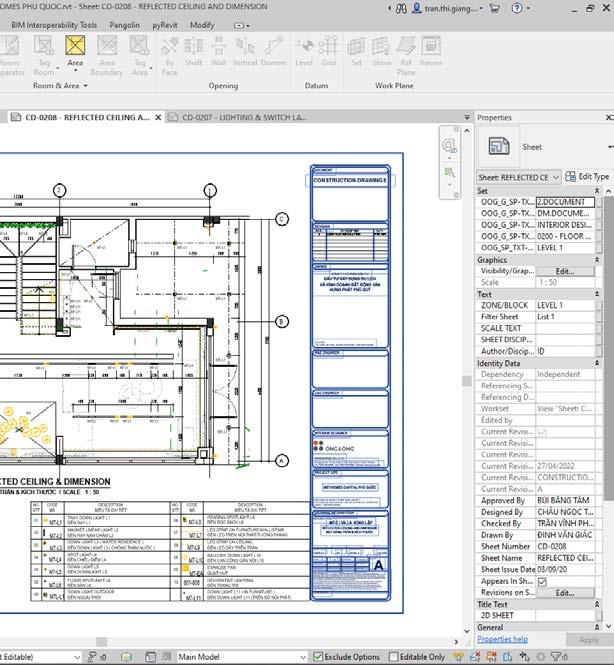This screenshot has width=614, height=665.
Task: Select the Area tool icon
Action: [75, 45]
